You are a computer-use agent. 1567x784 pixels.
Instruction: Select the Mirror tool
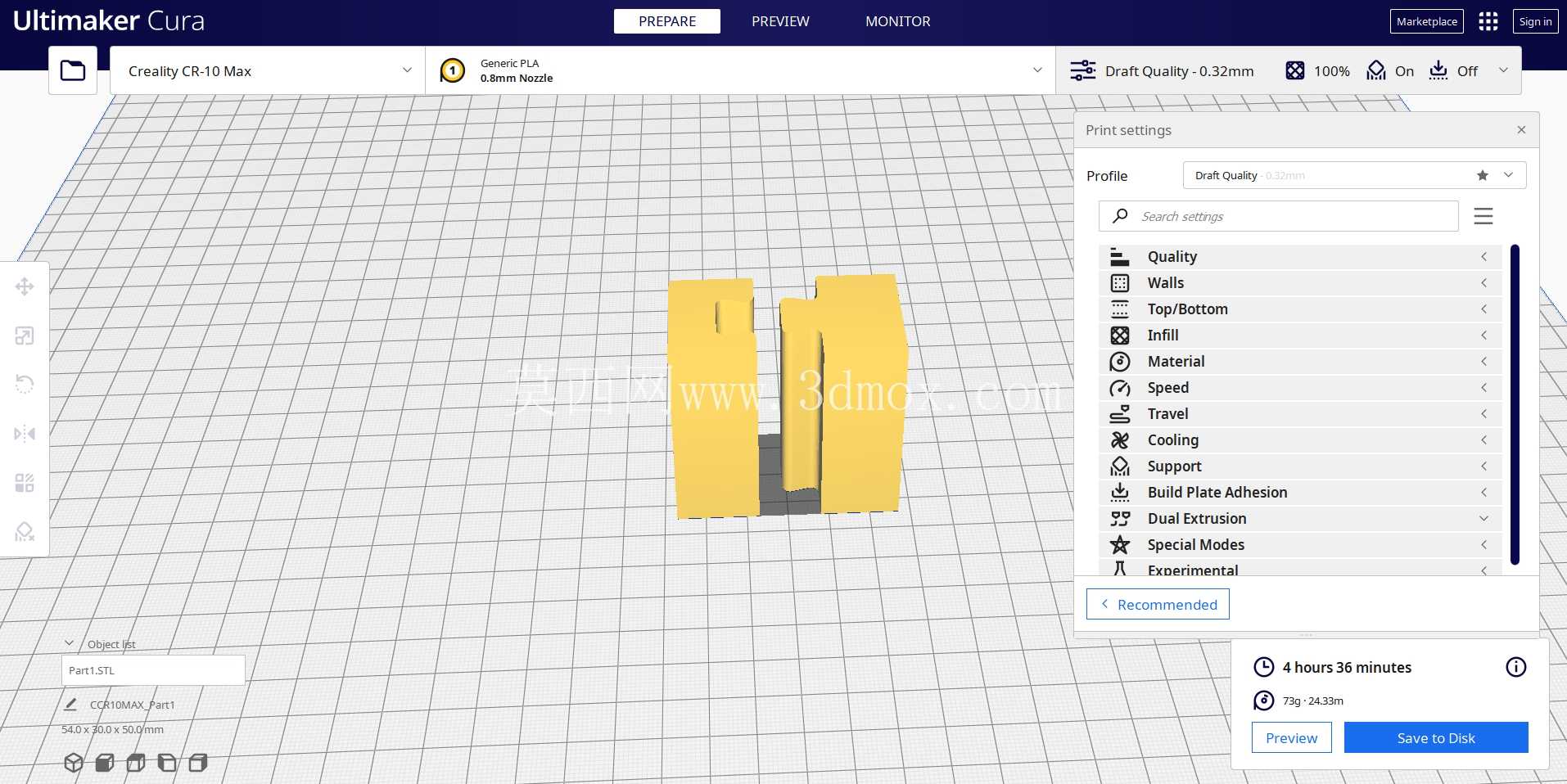[25, 434]
